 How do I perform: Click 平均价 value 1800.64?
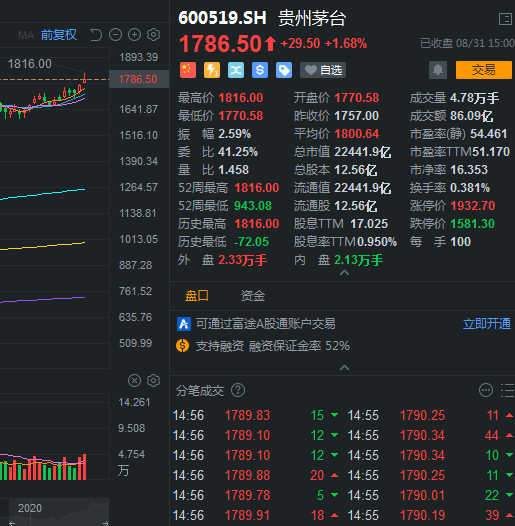pos(357,134)
